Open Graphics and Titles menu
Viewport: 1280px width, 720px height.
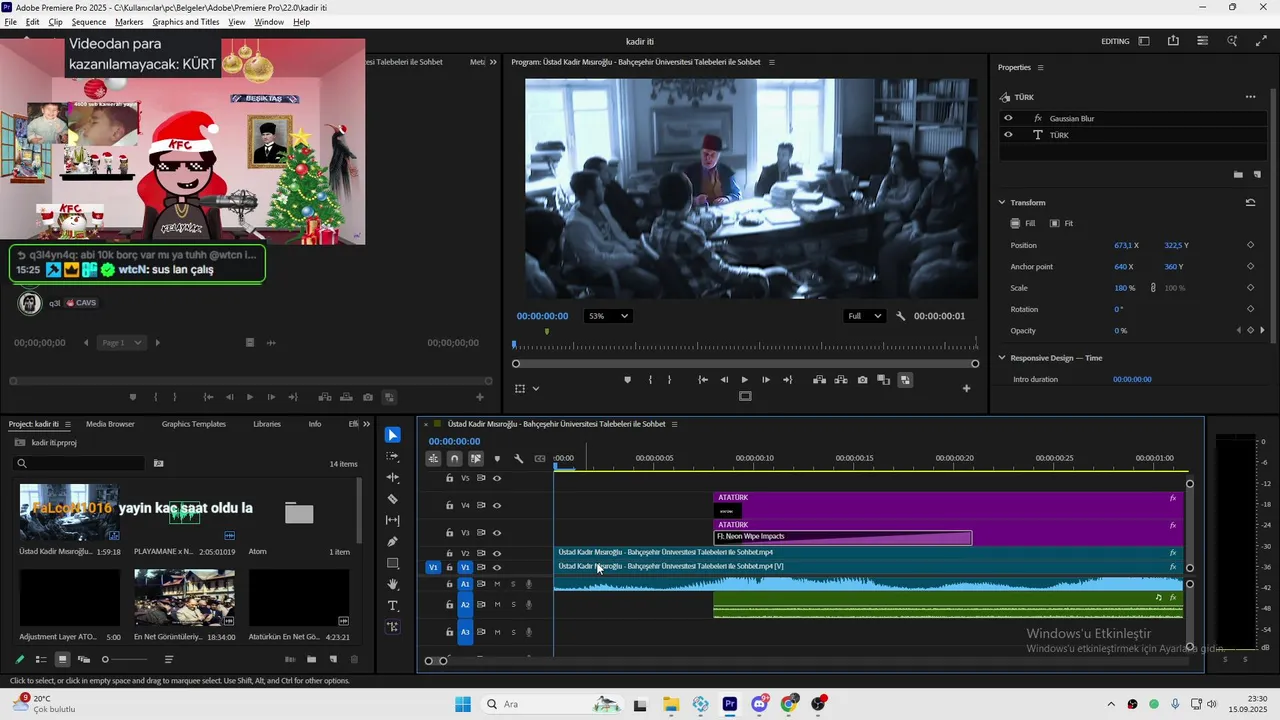[x=186, y=22]
